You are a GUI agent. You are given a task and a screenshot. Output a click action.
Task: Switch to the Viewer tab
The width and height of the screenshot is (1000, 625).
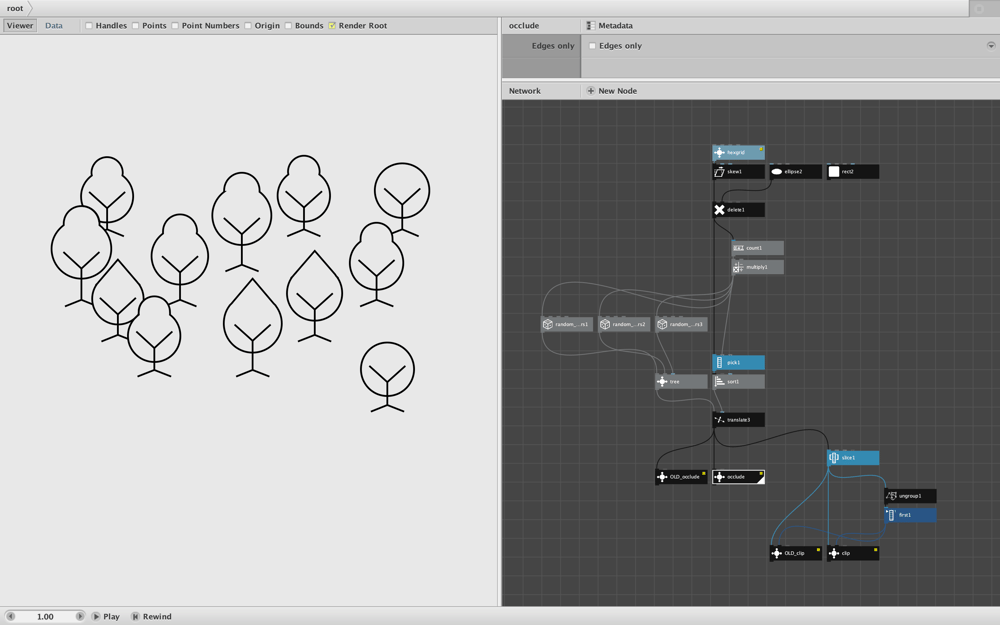pos(20,26)
